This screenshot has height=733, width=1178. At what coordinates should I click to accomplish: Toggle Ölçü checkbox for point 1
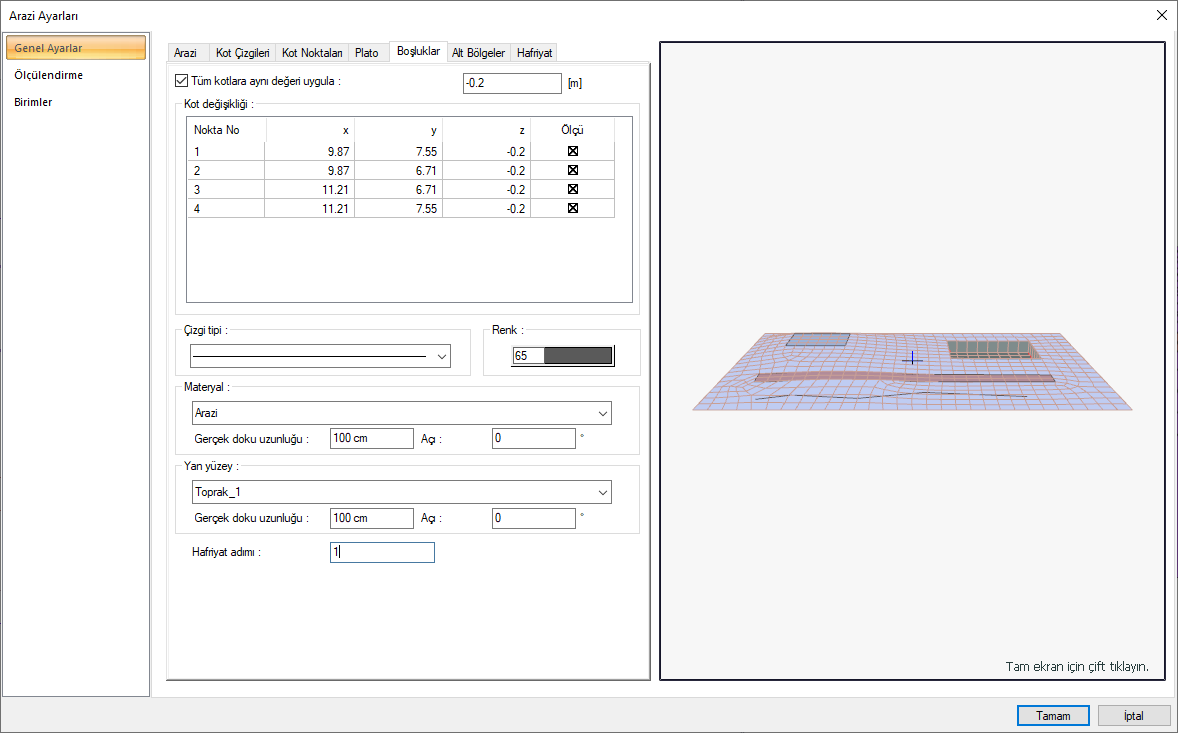pos(573,151)
